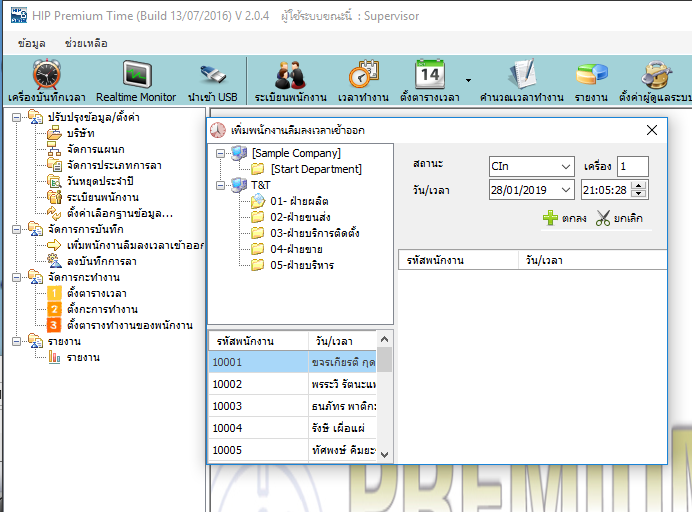Screen dimensions: 698x512
Task: Click the ตั้งตารางเวลา calendar icon
Action: (430, 81)
